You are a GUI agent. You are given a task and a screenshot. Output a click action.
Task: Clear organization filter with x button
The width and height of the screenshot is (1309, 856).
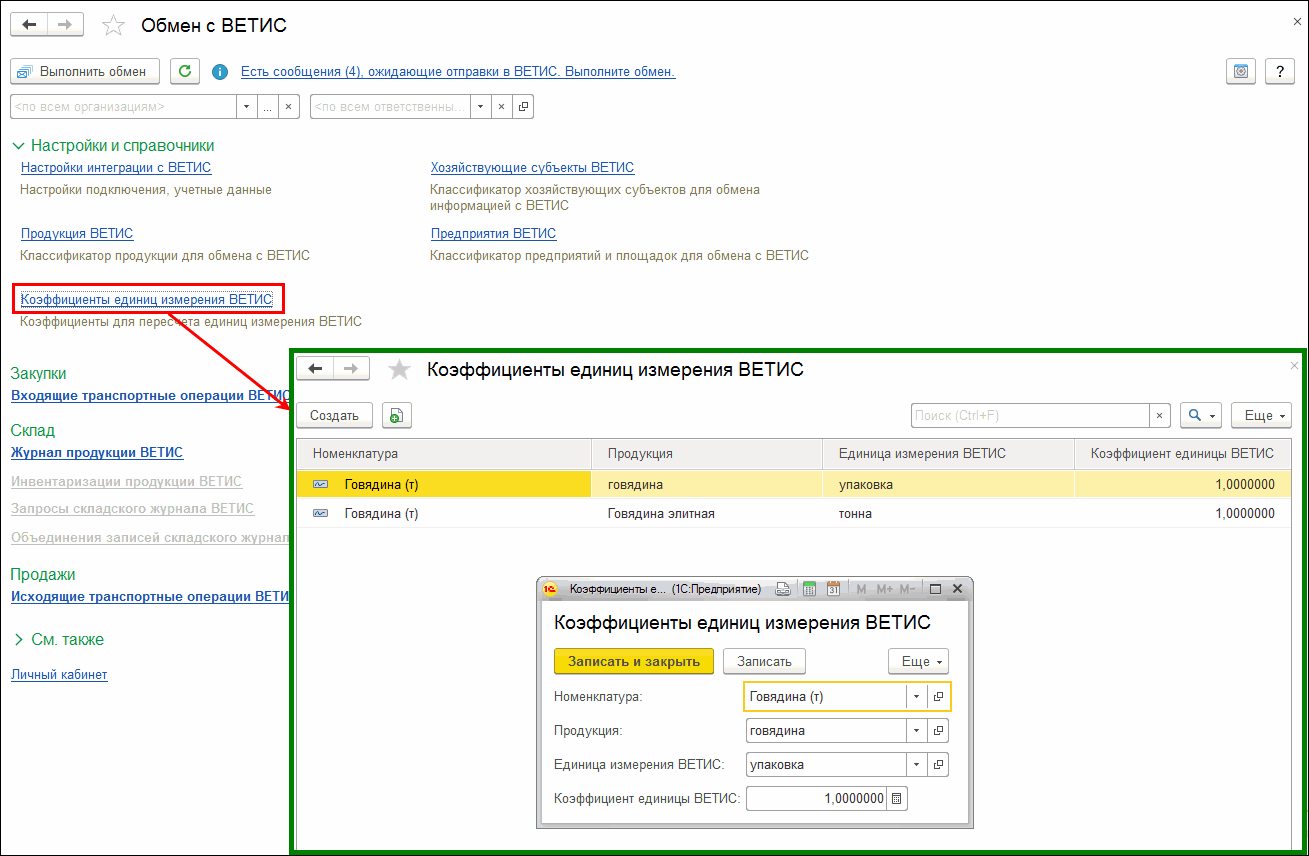pyautogui.click(x=289, y=106)
